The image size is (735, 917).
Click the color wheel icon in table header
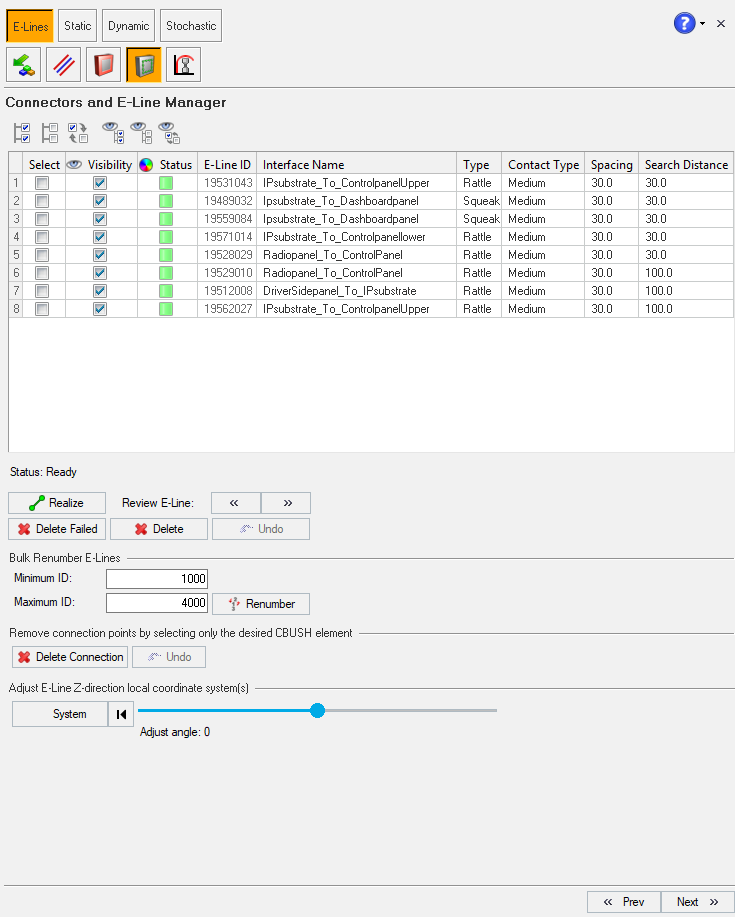[x=146, y=165]
